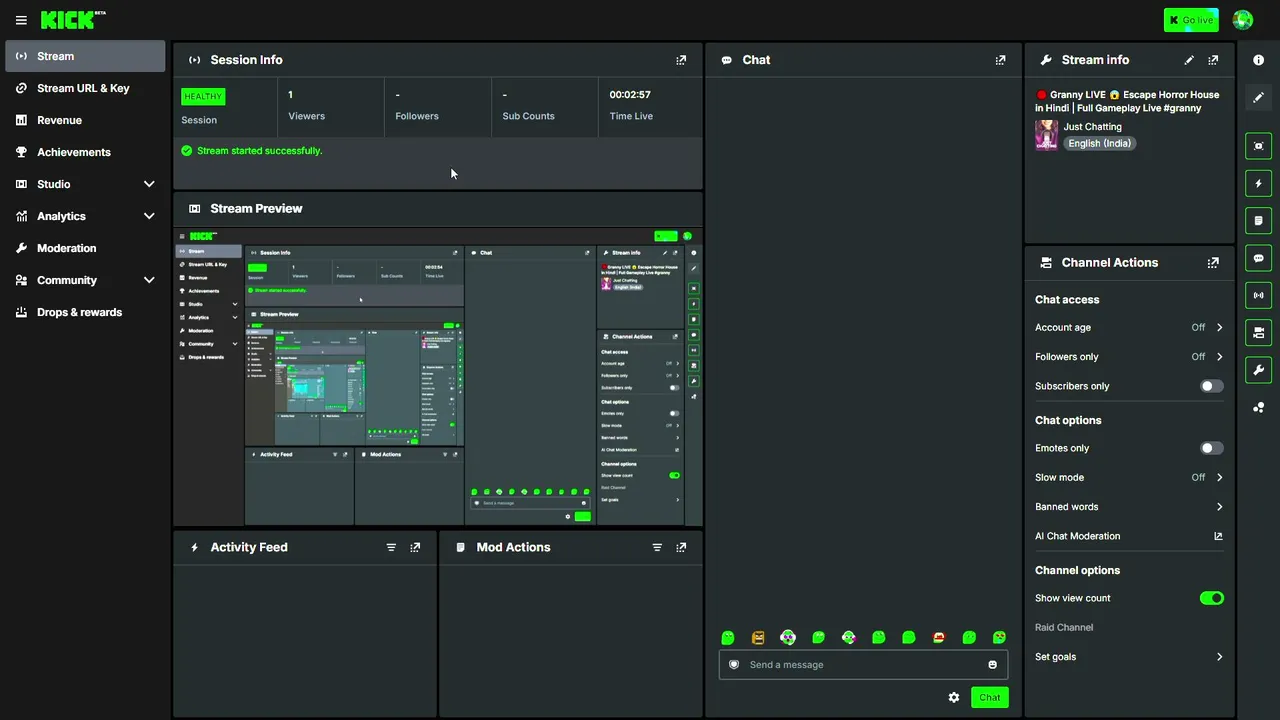
Task: Go to Stream URL & Key
Action: 85,88
